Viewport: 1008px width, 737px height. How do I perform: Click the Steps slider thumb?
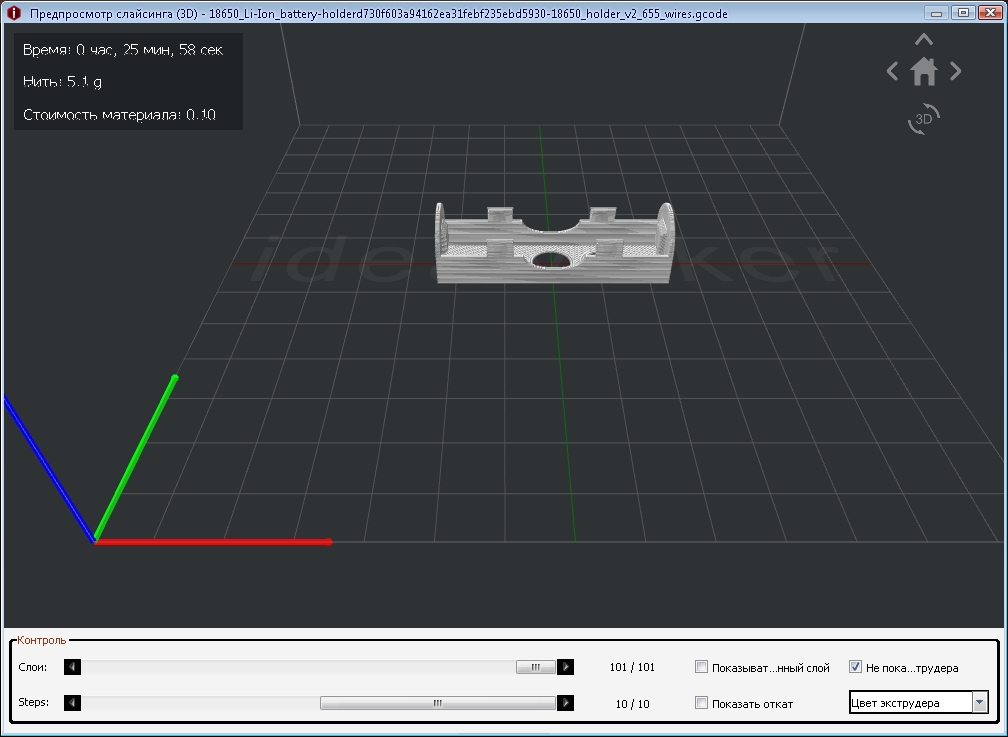[x=437, y=703]
